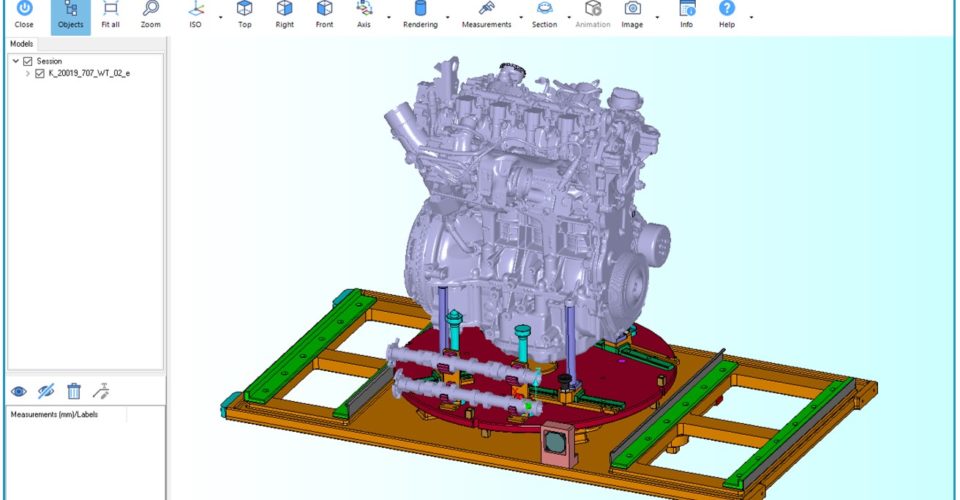Open the Rendering dropdown arrow

(x=447, y=17)
